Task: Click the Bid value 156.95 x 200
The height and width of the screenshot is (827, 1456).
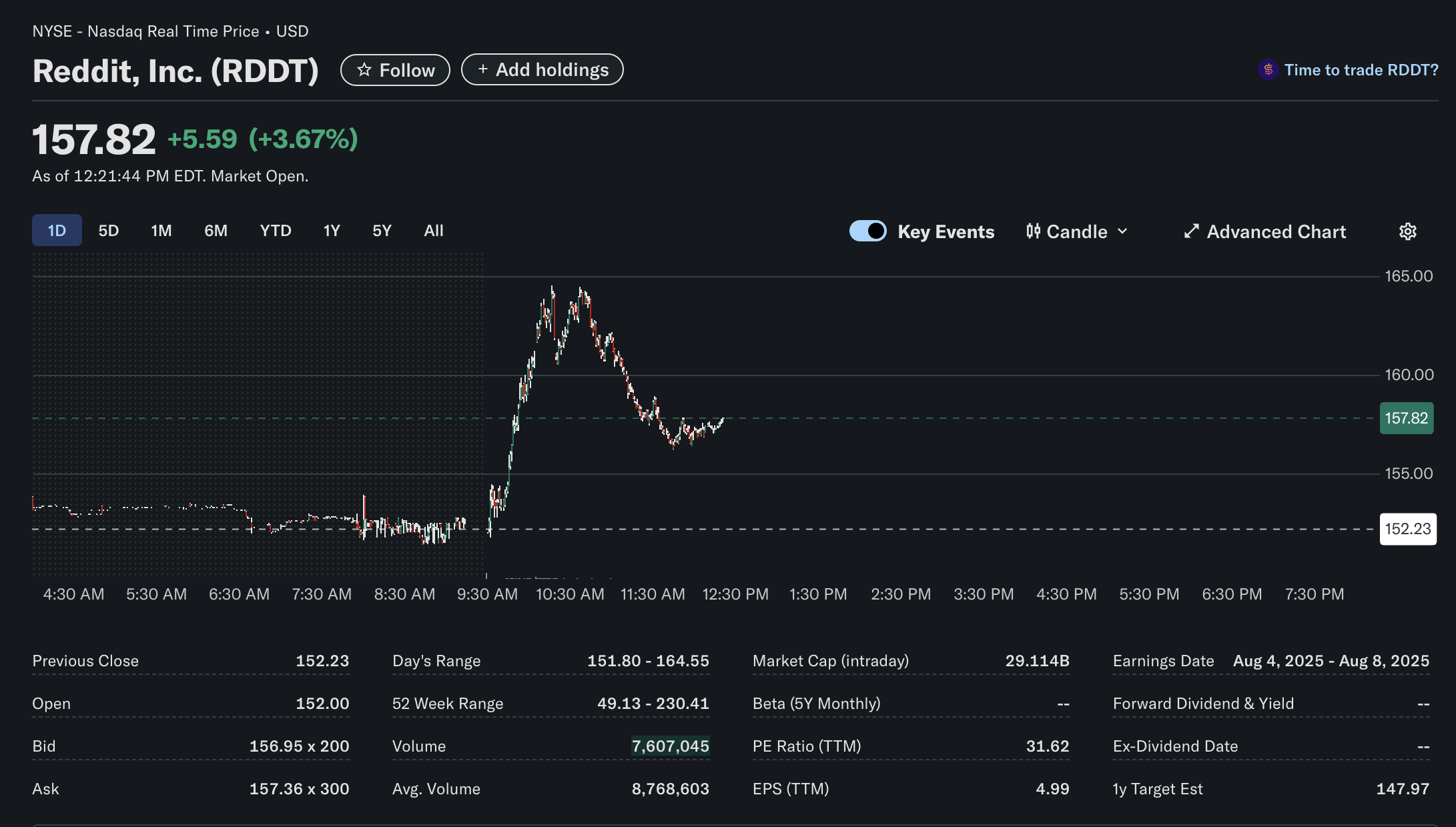Action: coord(299,746)
